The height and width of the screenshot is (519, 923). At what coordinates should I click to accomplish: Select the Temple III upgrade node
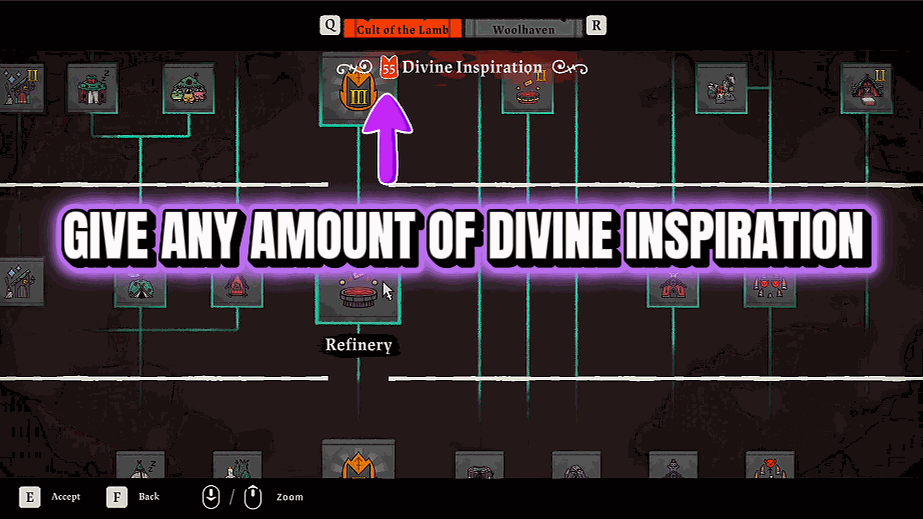coord(358,91)
